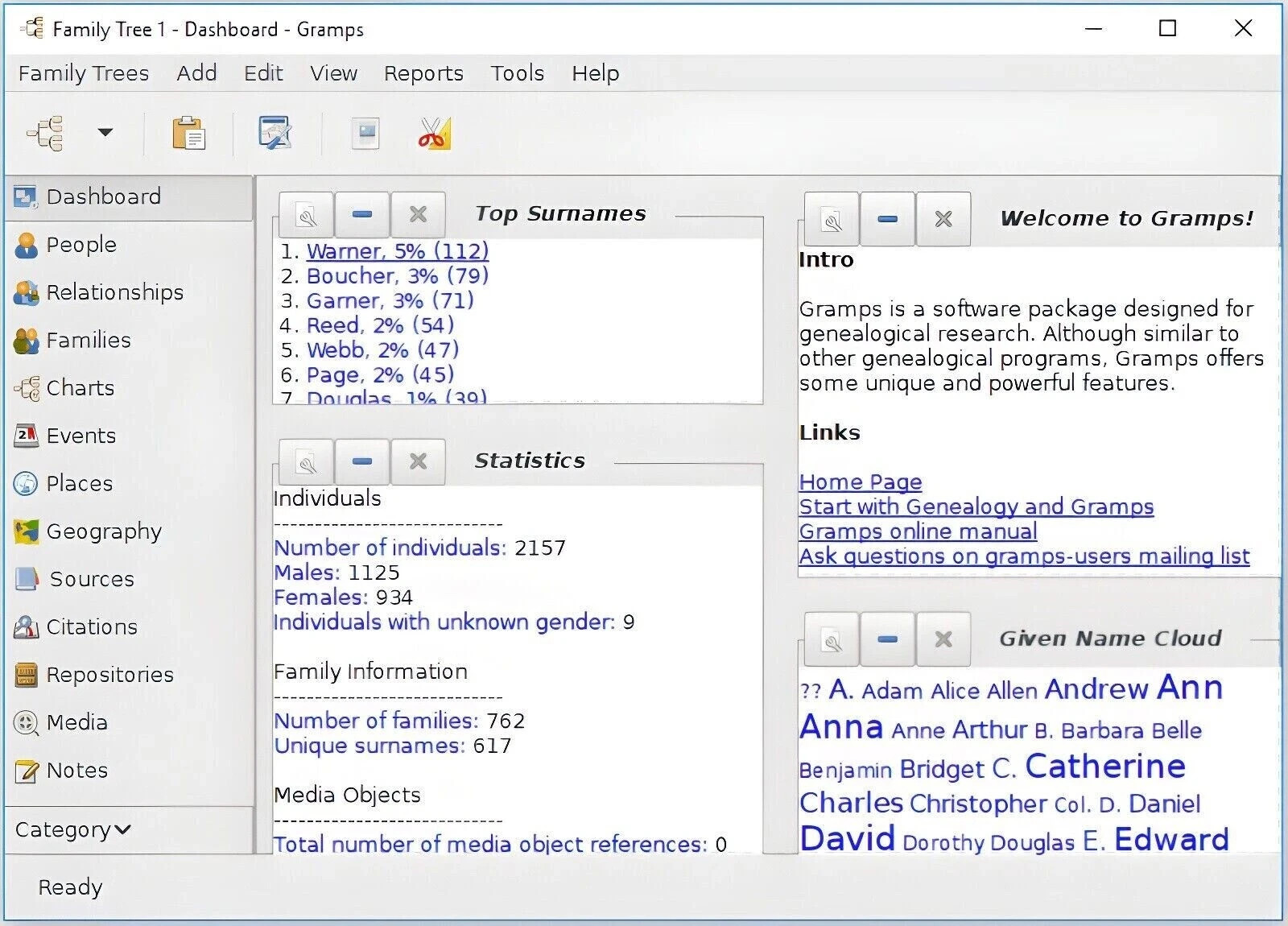Close the Top Surnames gramplet
Image resolution: width=1288 pixels, height=926 pixels.
[418, 214]
